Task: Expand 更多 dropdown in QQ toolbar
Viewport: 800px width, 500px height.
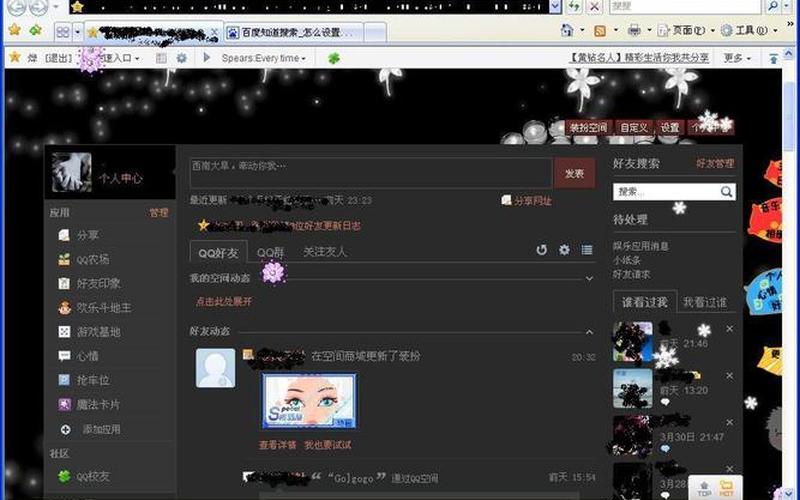Action: click(x=737, y=58)
